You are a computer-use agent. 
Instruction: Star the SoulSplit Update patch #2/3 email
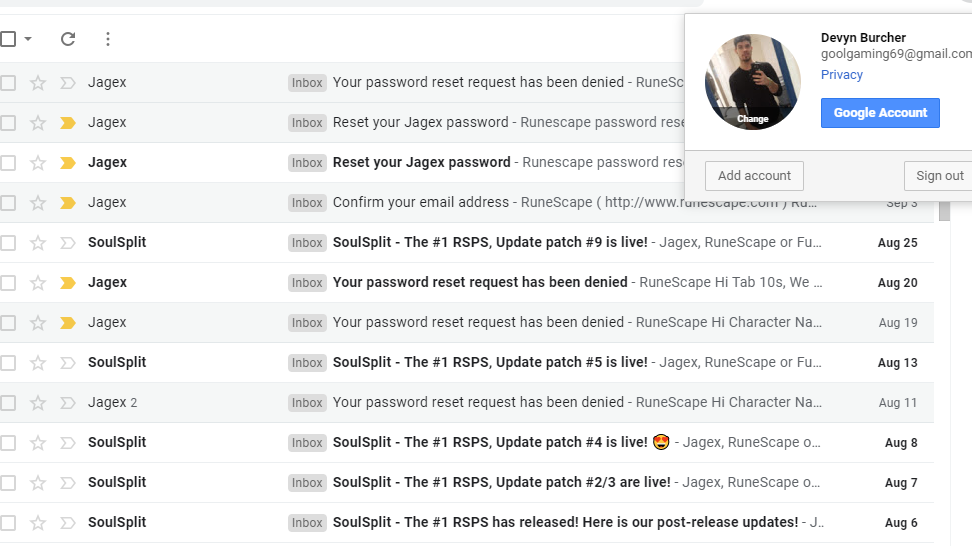point(38,482)
